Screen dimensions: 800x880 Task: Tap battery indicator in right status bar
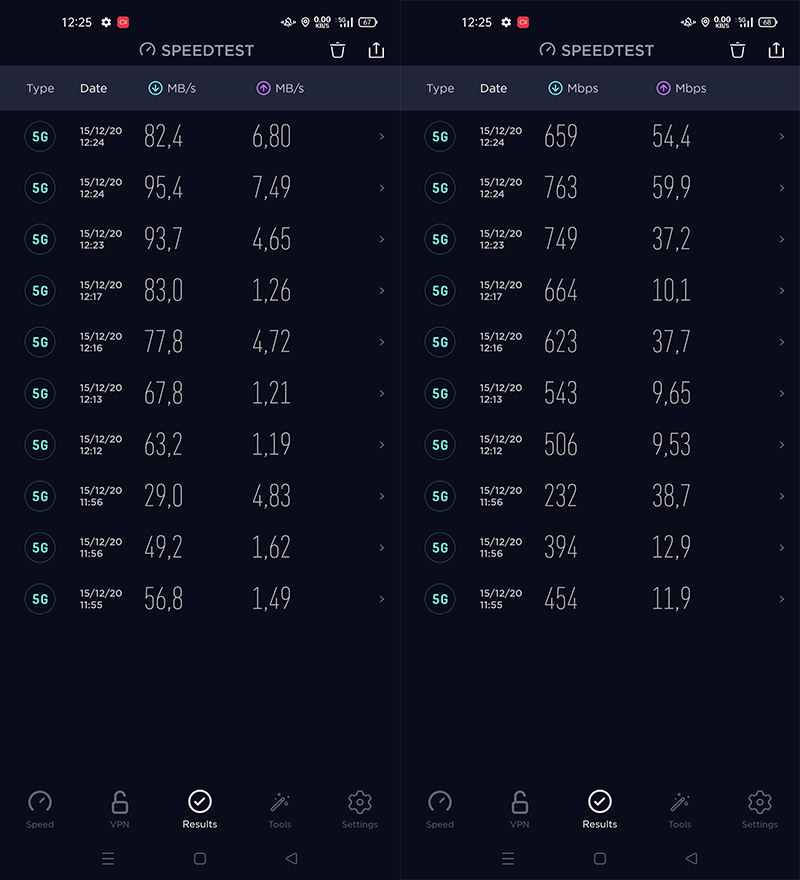767,22
